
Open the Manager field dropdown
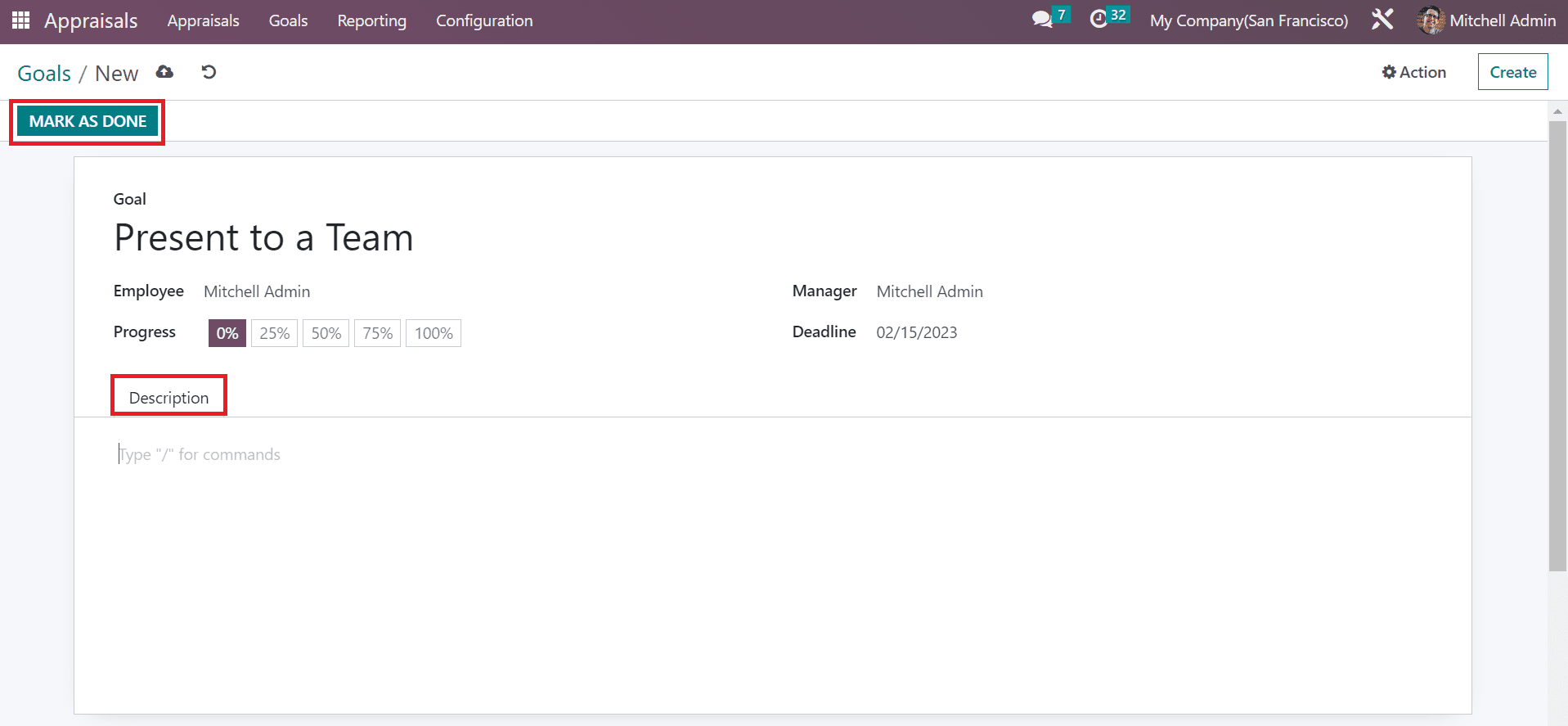pos(930,291)
